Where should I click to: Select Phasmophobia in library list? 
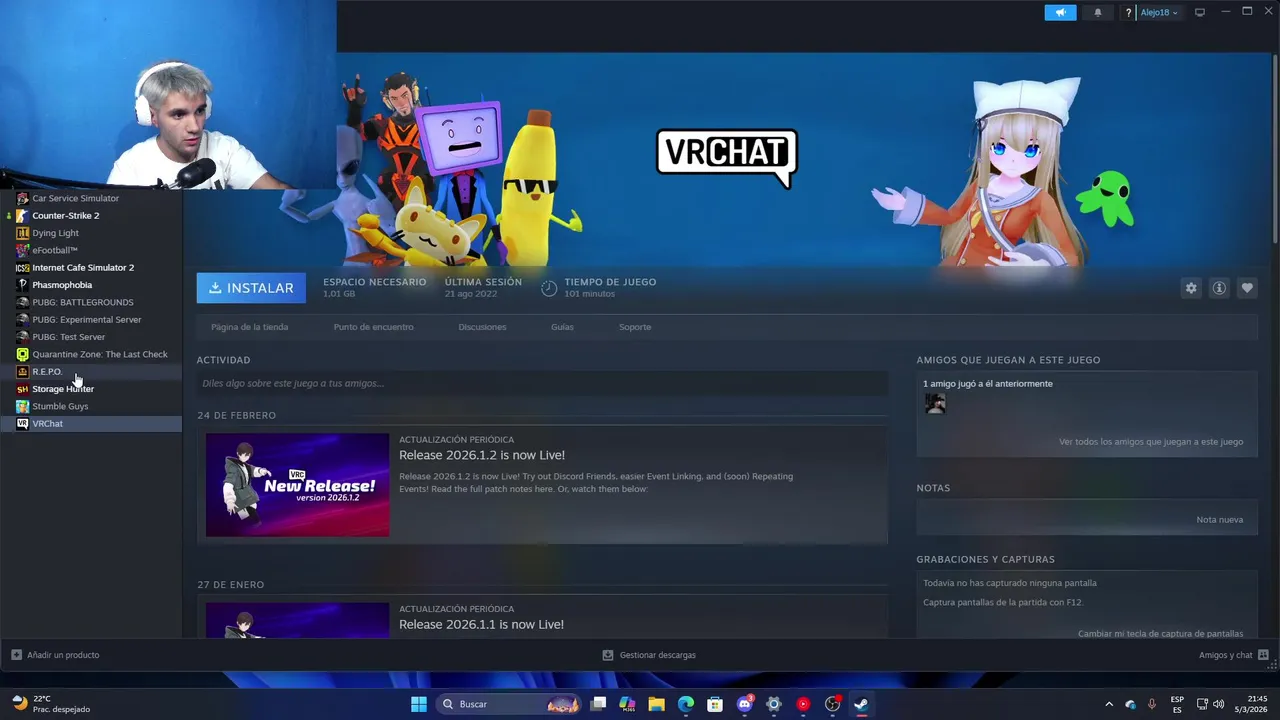(91, 285)
